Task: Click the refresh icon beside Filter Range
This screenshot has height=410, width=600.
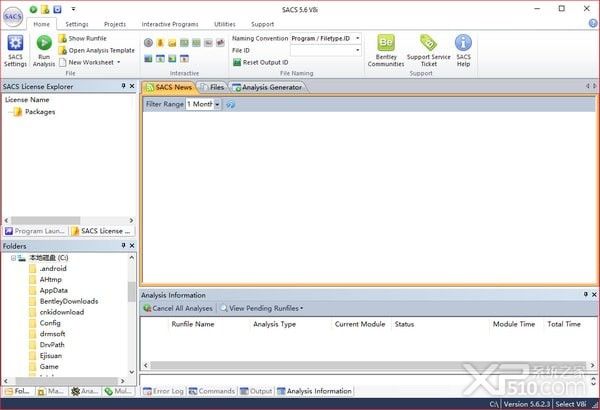Action: point(230,104)
